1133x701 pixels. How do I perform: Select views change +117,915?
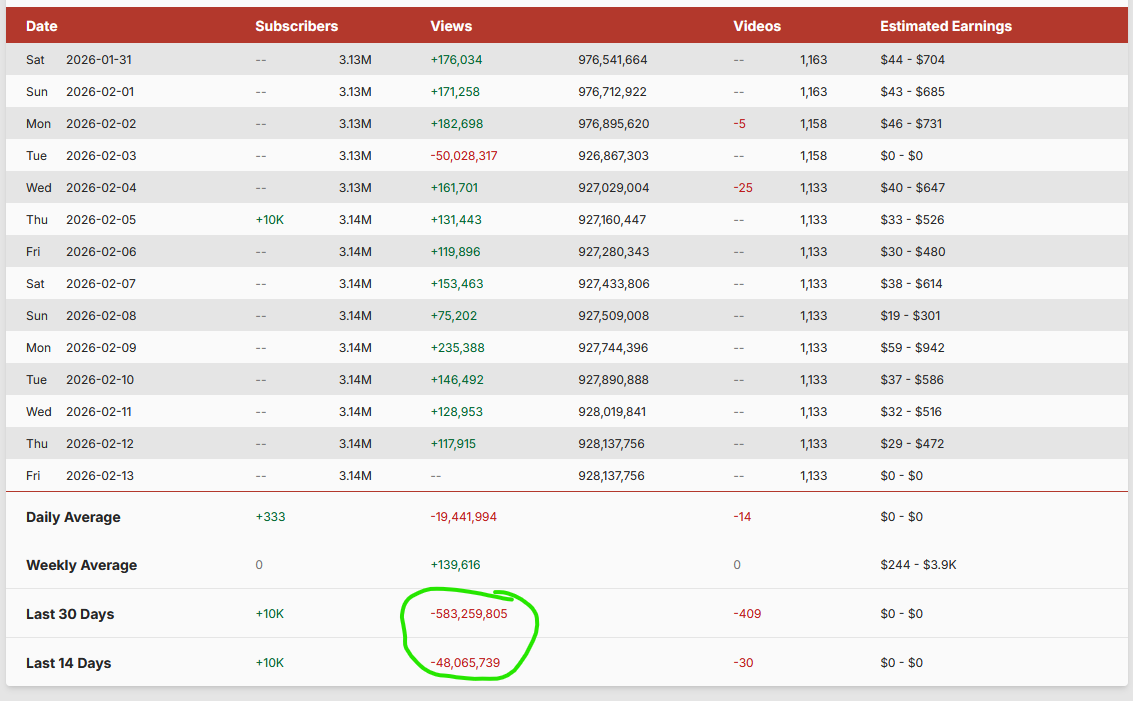453,443
